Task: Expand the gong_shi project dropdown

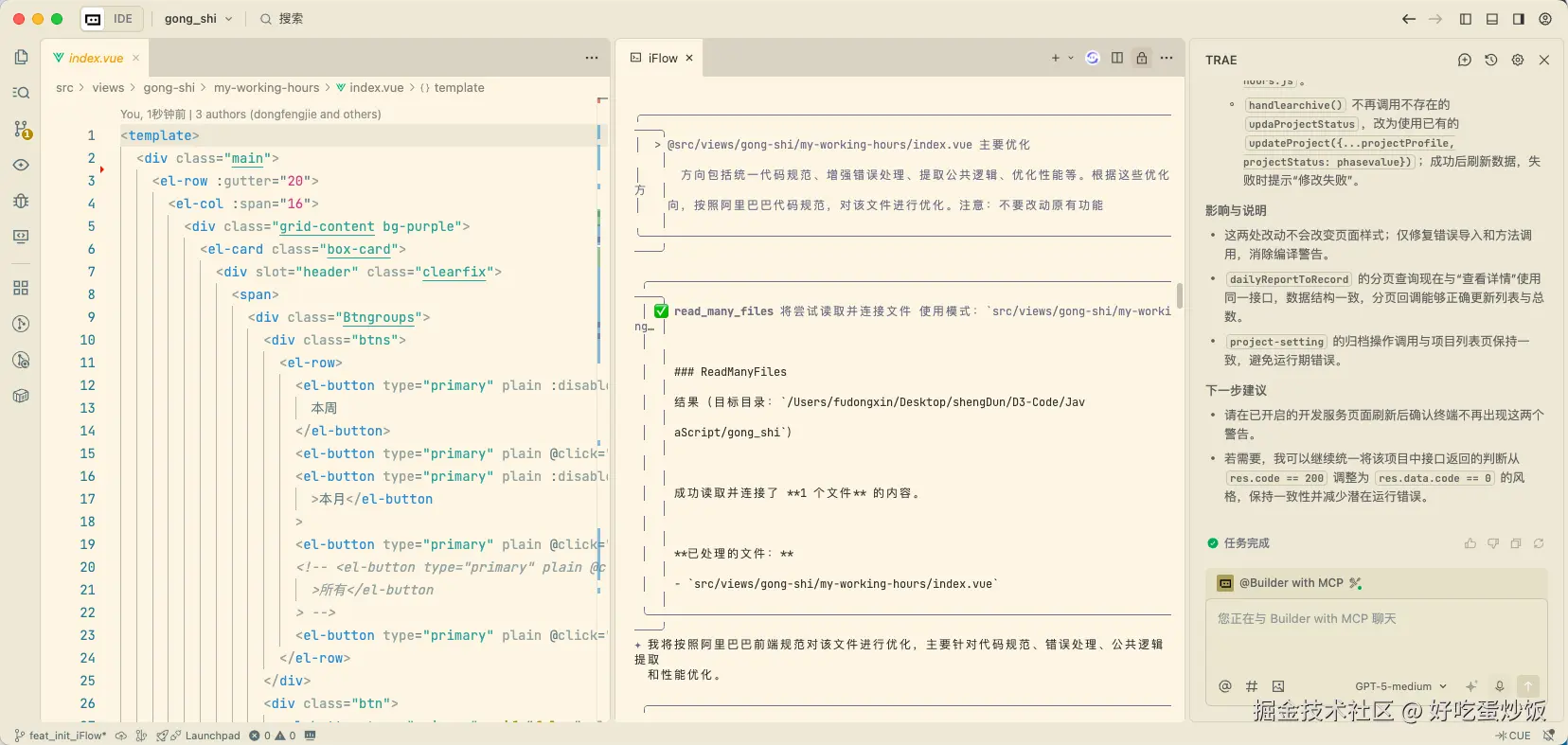Action: click(x=198, y=19)
